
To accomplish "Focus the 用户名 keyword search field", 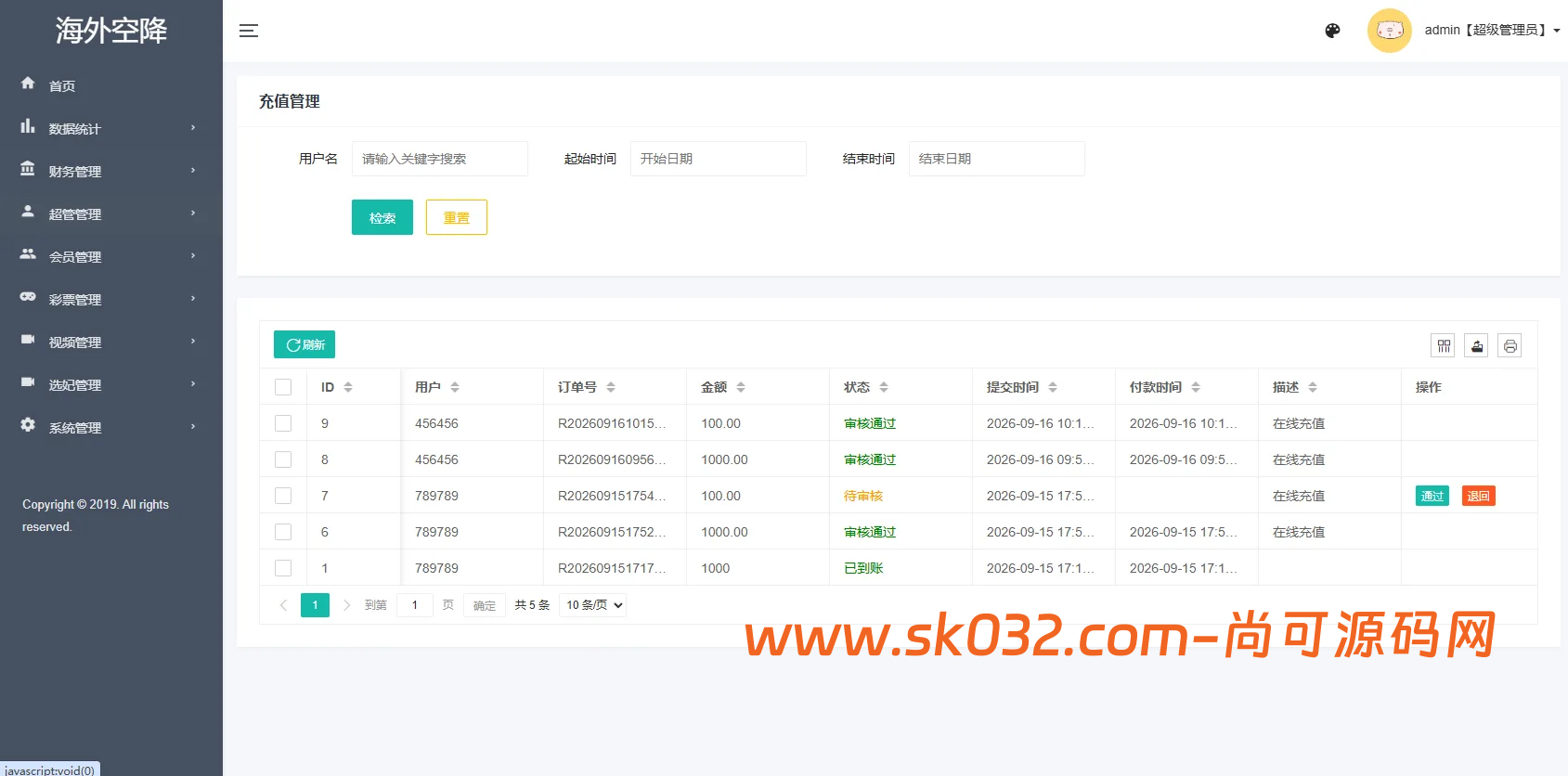I will [x=440, y=159].
